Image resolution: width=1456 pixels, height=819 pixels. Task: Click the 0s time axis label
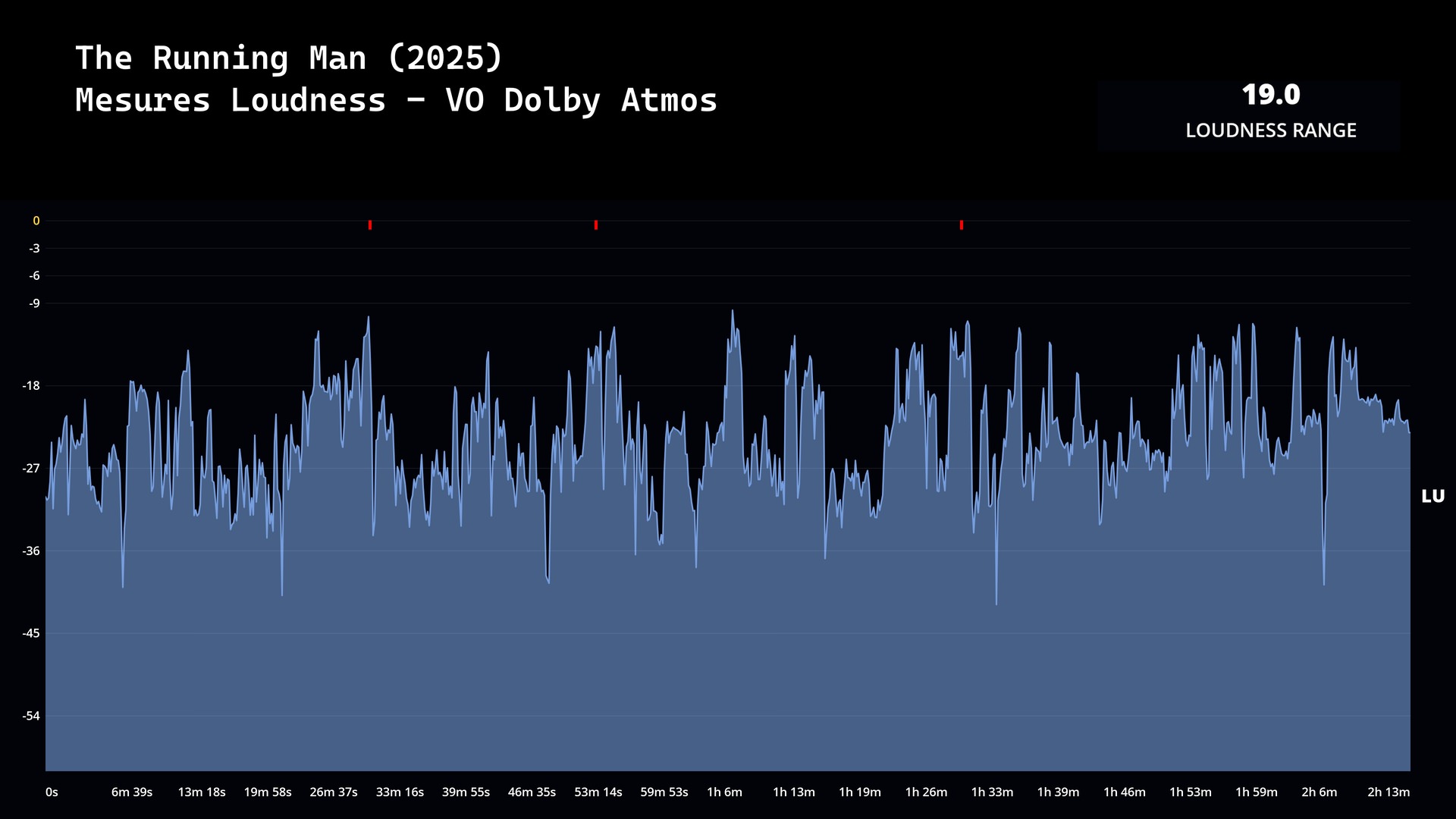point(52,792)
